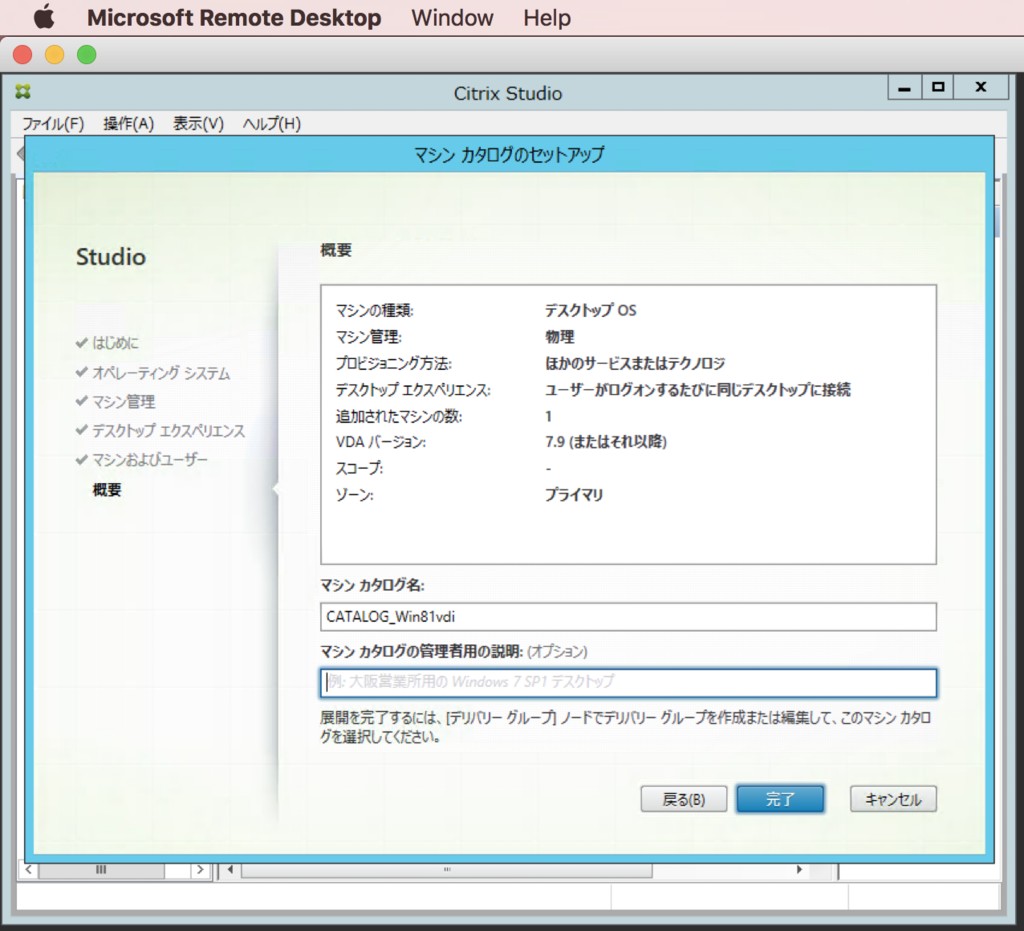This screenshot has height=931, width=1024.
Task: Open the Microsoft Remote Desktop menu
Action: point(234,18)
